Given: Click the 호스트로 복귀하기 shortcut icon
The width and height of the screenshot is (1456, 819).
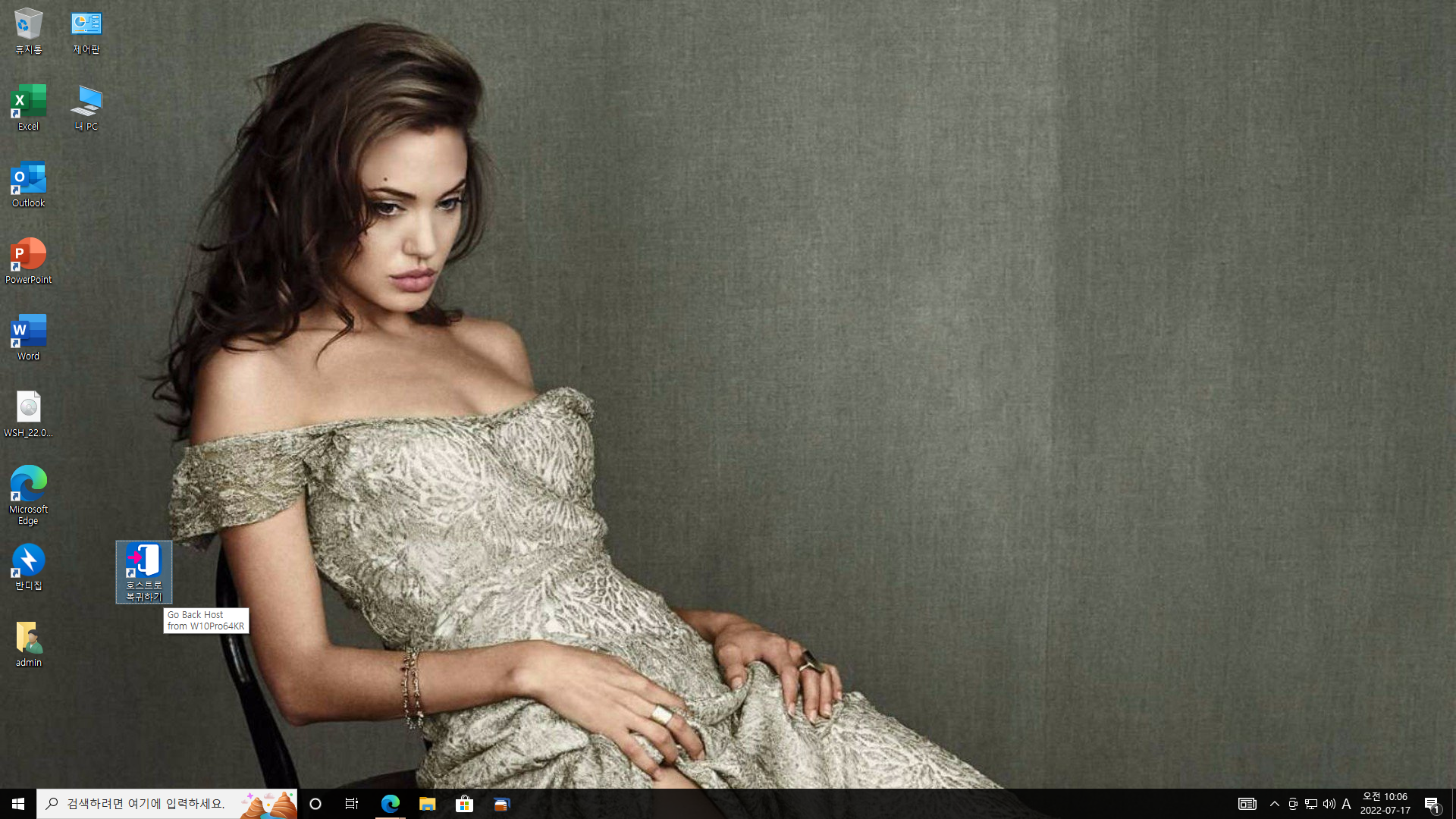Looking at the screenshot, I should pyautogui.click(x=144, y=572).
